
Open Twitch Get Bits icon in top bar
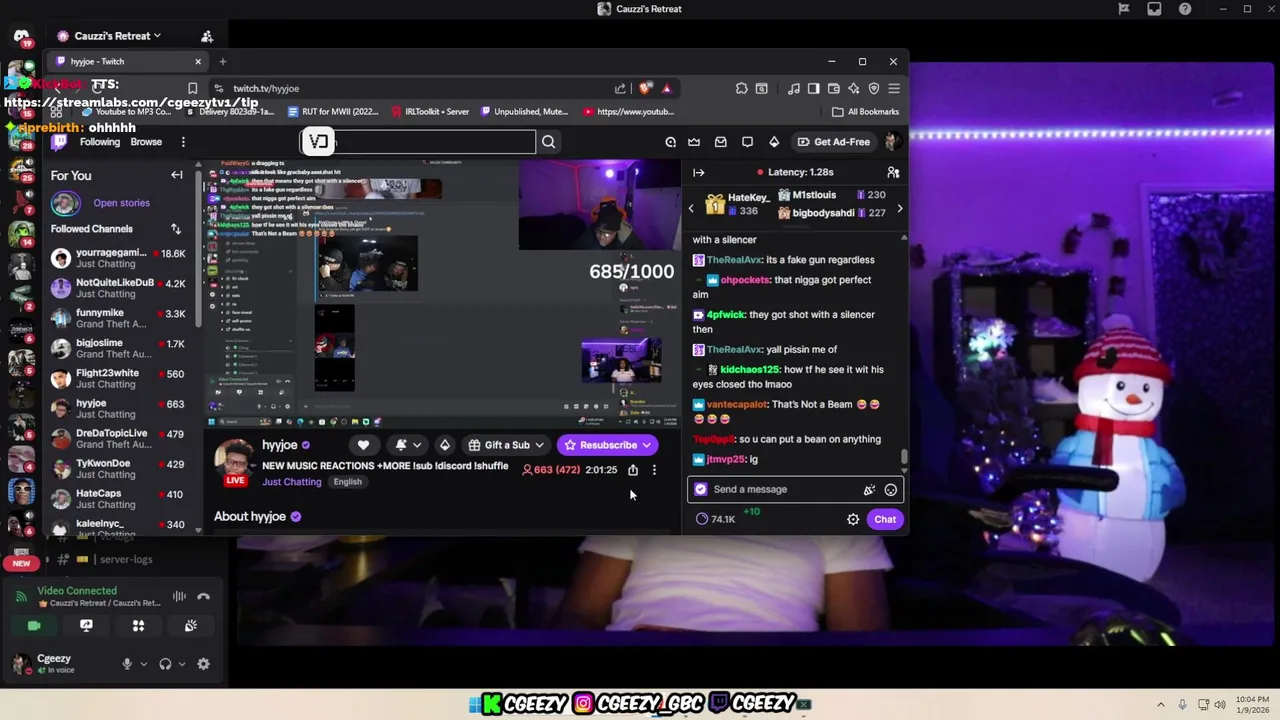point(774,142)
